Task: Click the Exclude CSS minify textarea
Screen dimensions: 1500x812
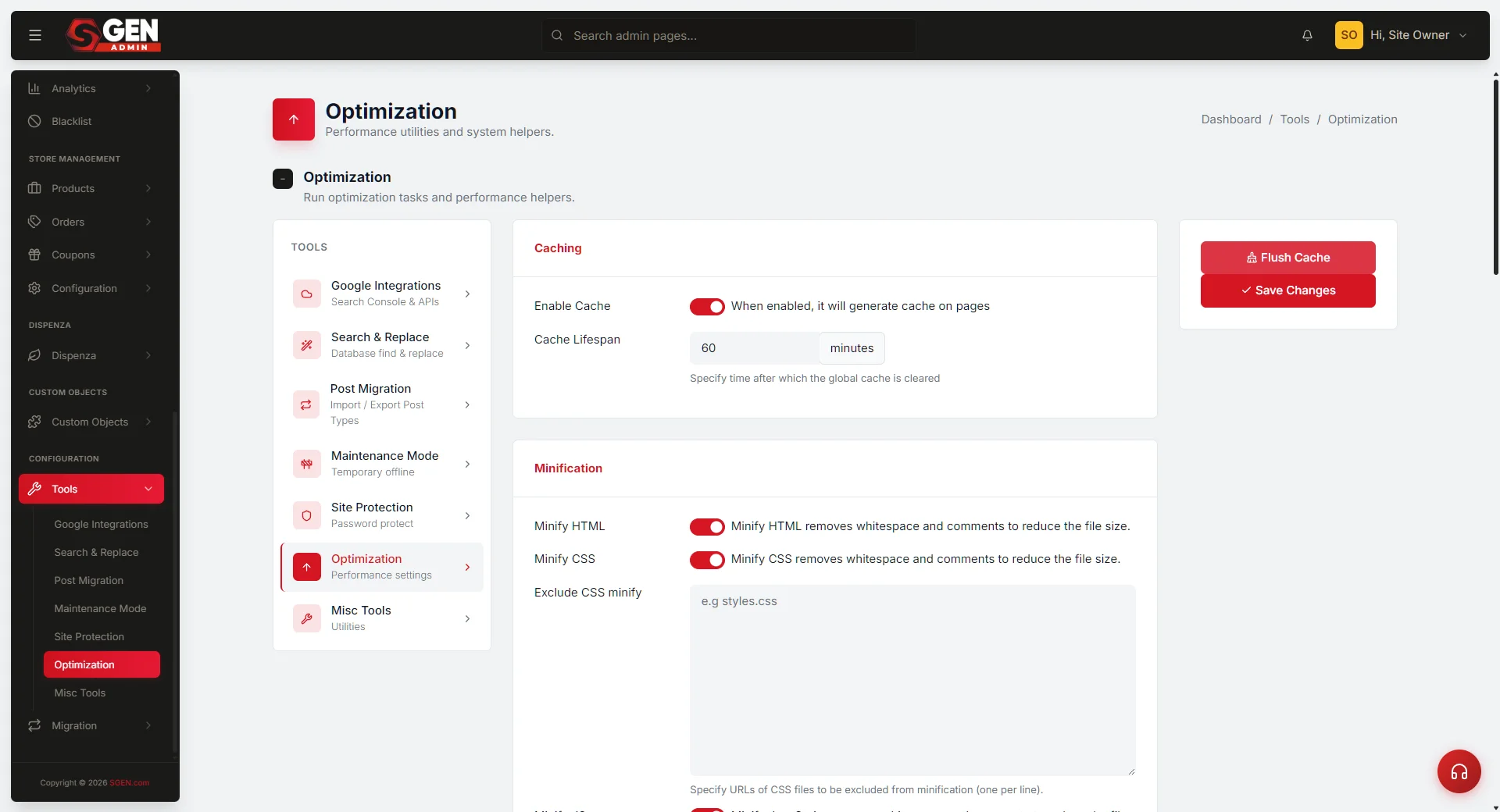Action: pos(912,680)
